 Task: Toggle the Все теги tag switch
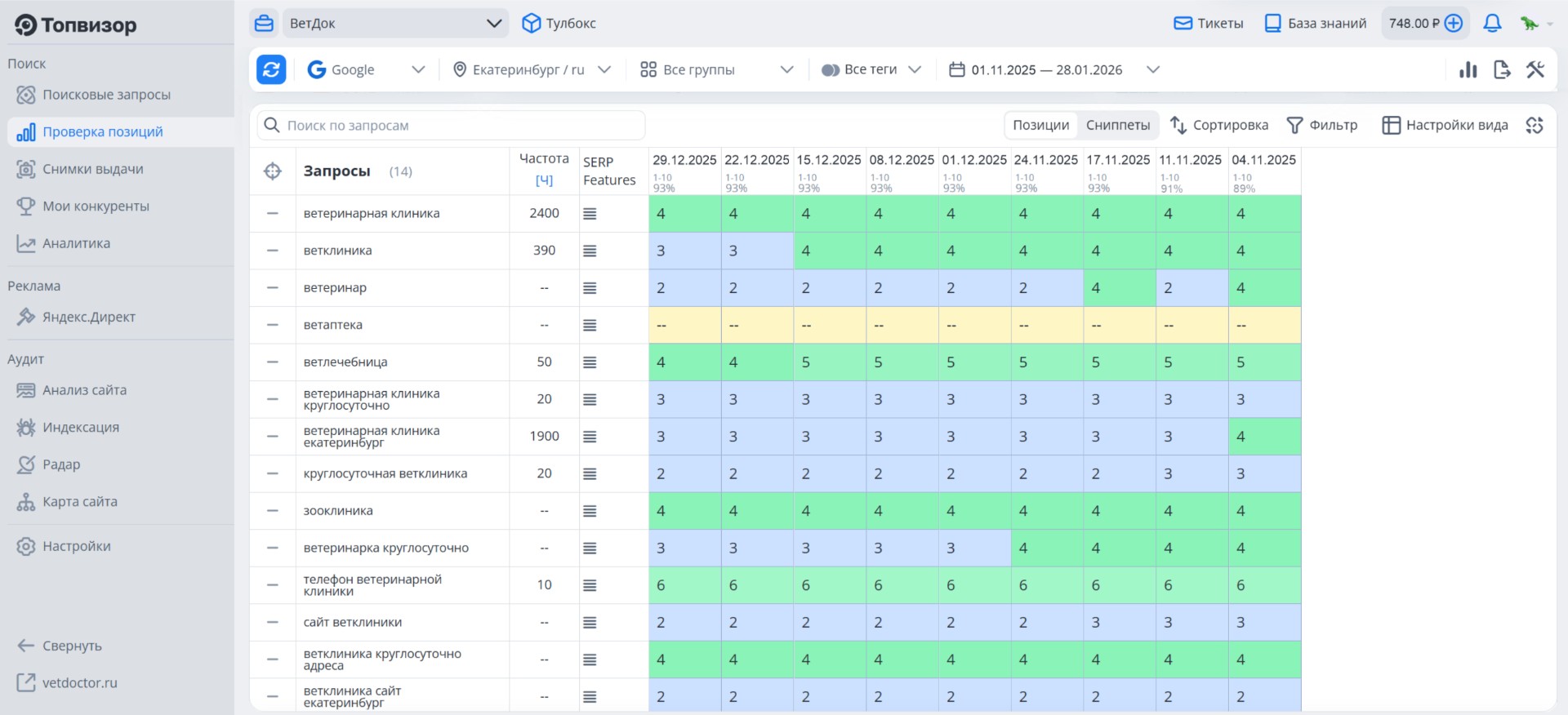pyautogui.click(x=830, y=70)
